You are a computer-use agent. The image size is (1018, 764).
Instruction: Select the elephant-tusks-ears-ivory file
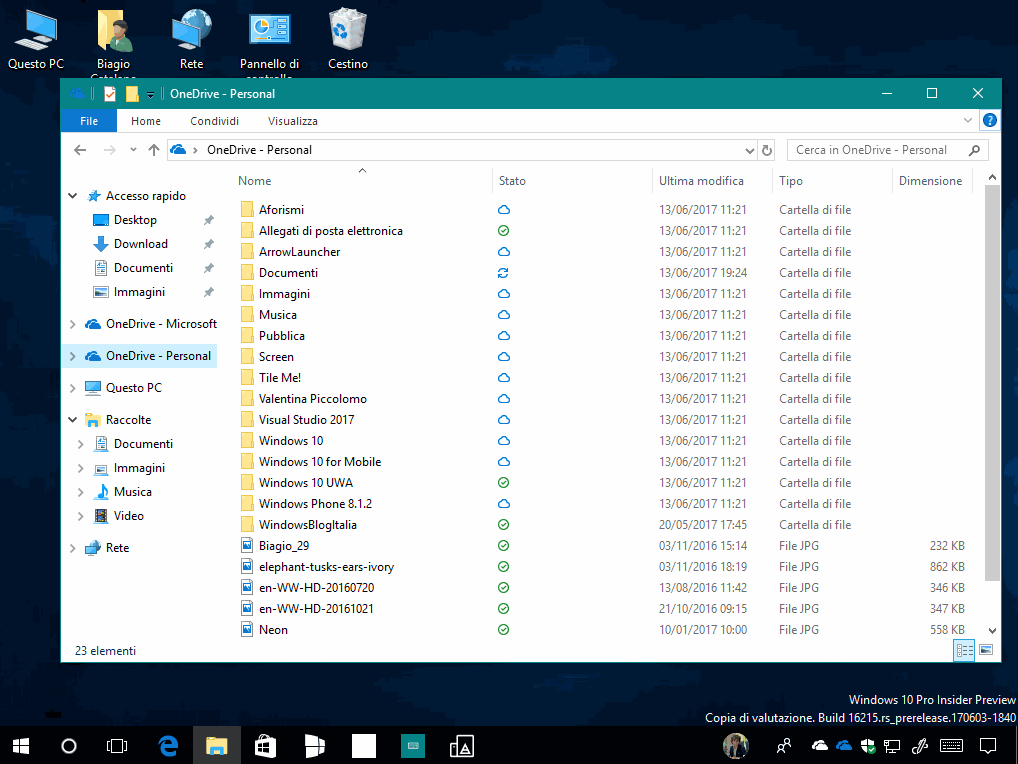pos(326,567)
